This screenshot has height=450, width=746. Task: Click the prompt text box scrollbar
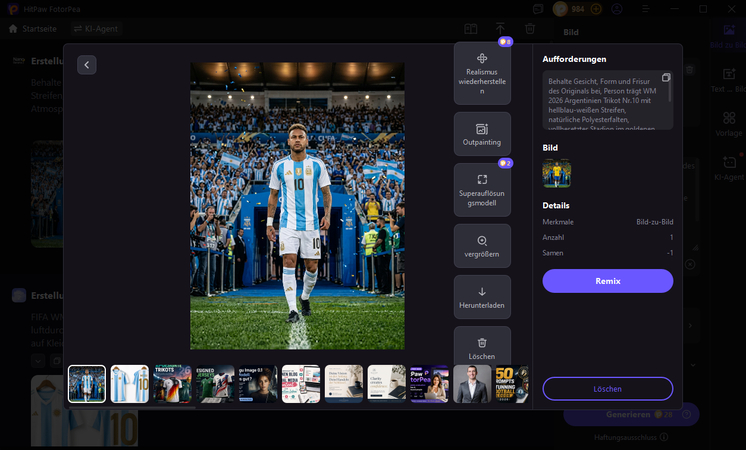coord(670,89)
